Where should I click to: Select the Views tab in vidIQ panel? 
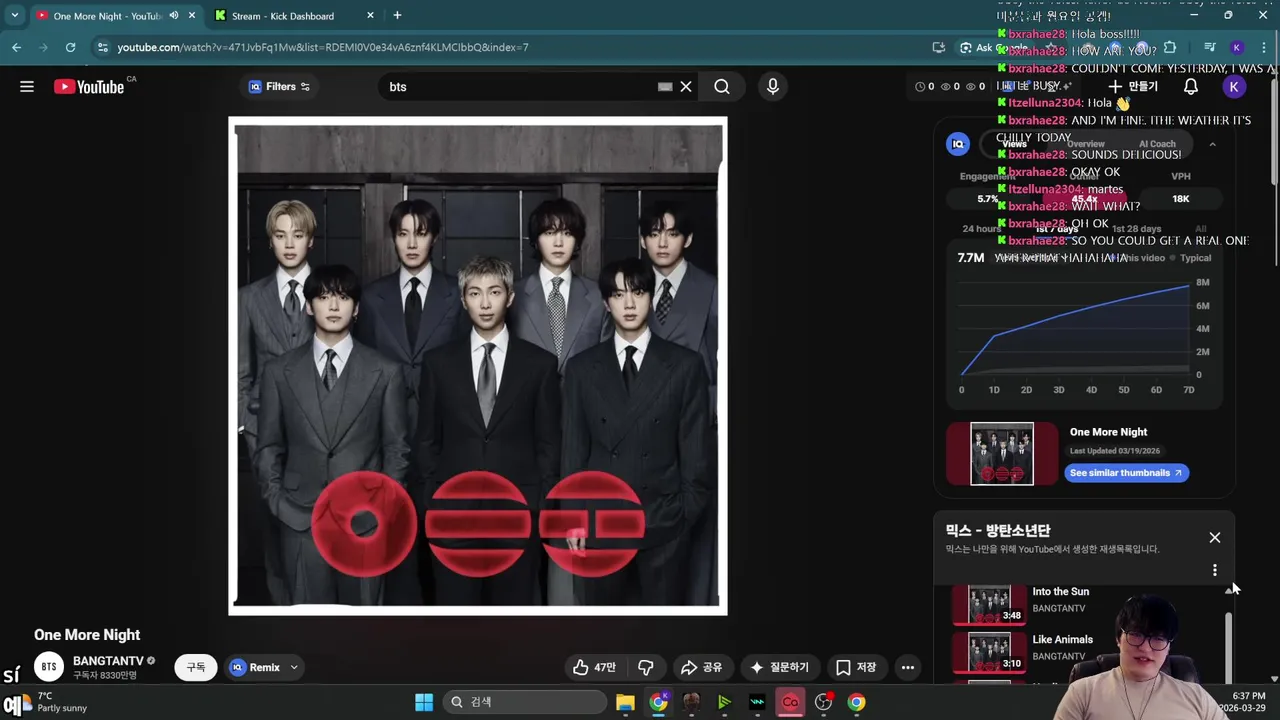(1014, 144)
